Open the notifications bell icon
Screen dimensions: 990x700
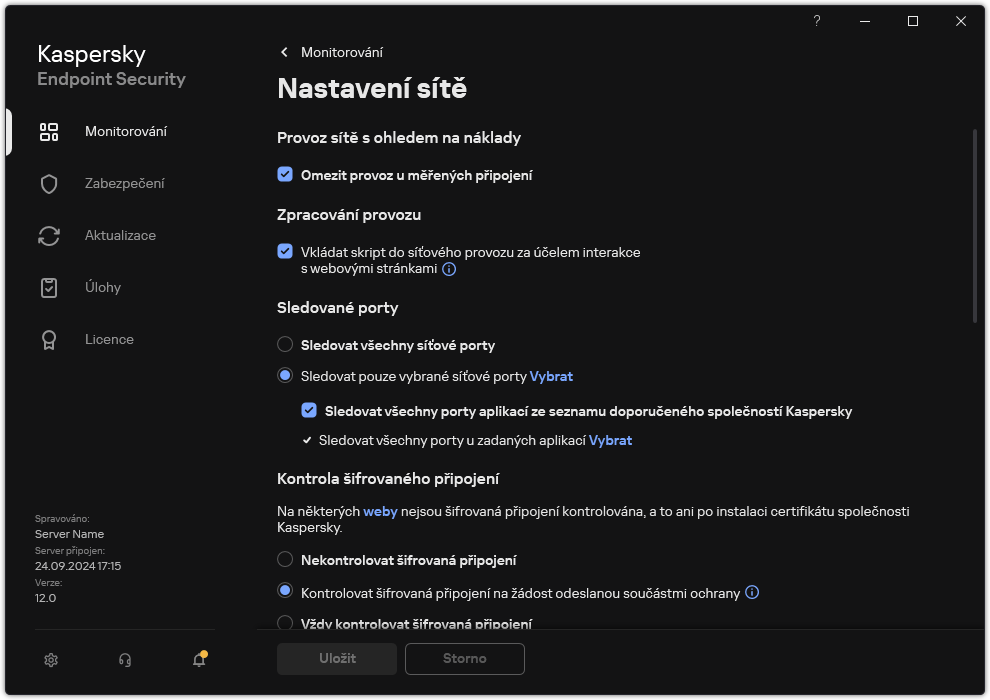point(199,660)
